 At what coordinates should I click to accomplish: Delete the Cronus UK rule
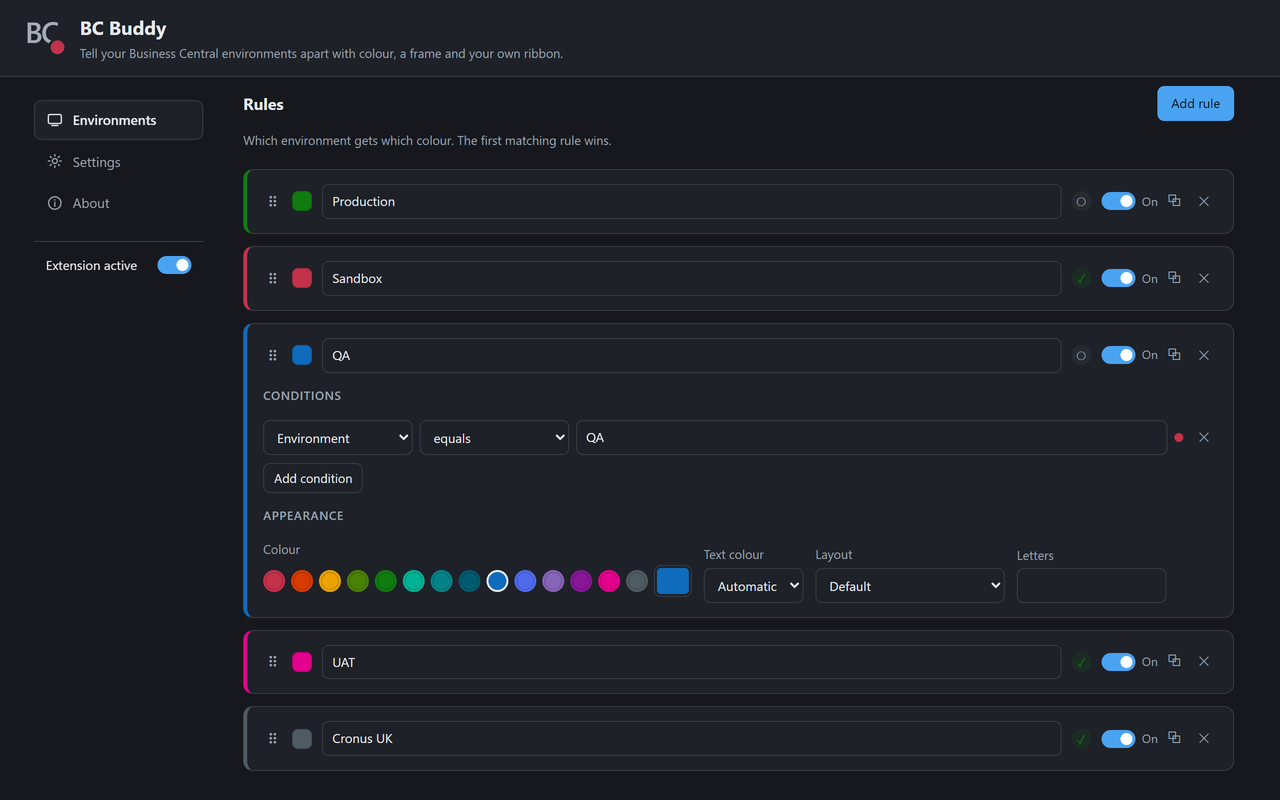(x=1204, y=738)
